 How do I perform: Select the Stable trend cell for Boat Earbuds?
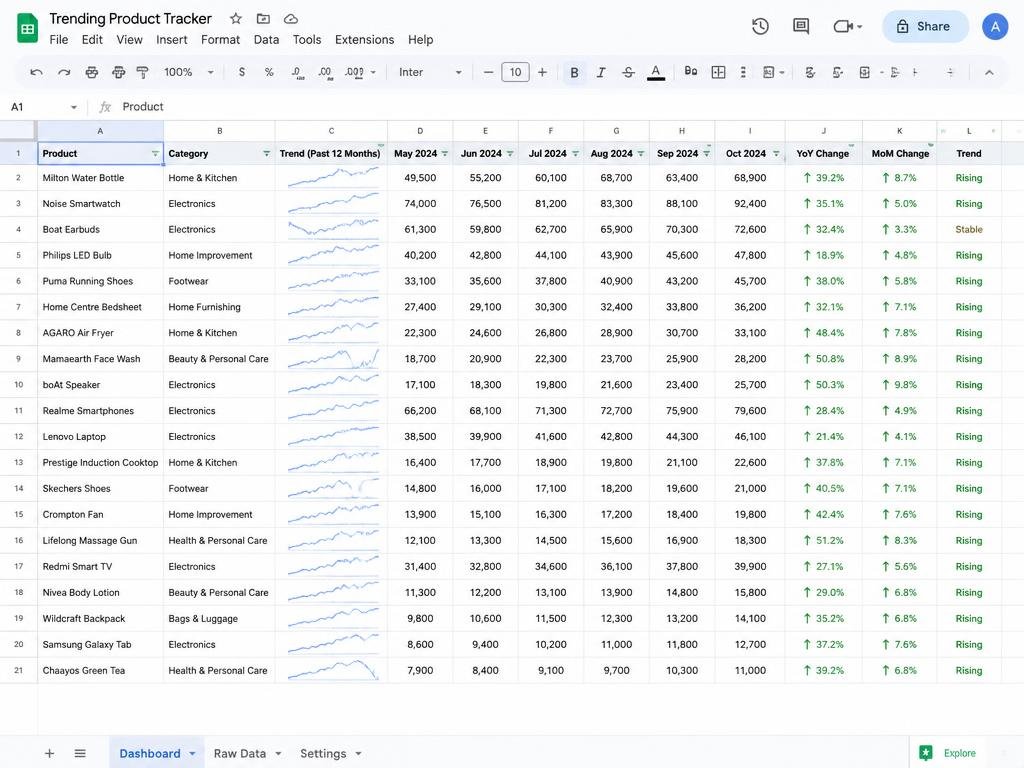click(x=968, y=230)
